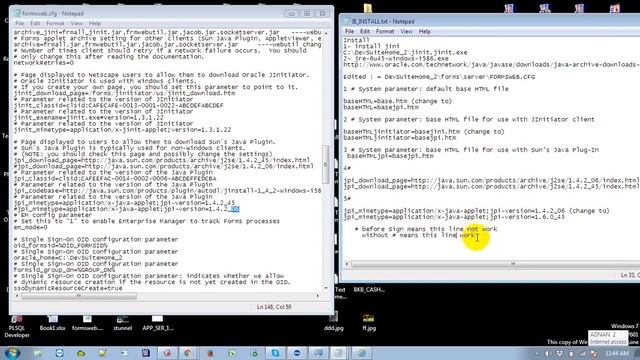
Task: Click scroll-right arrow in formsweb.cfg Notepad
Action: [318, 296]
